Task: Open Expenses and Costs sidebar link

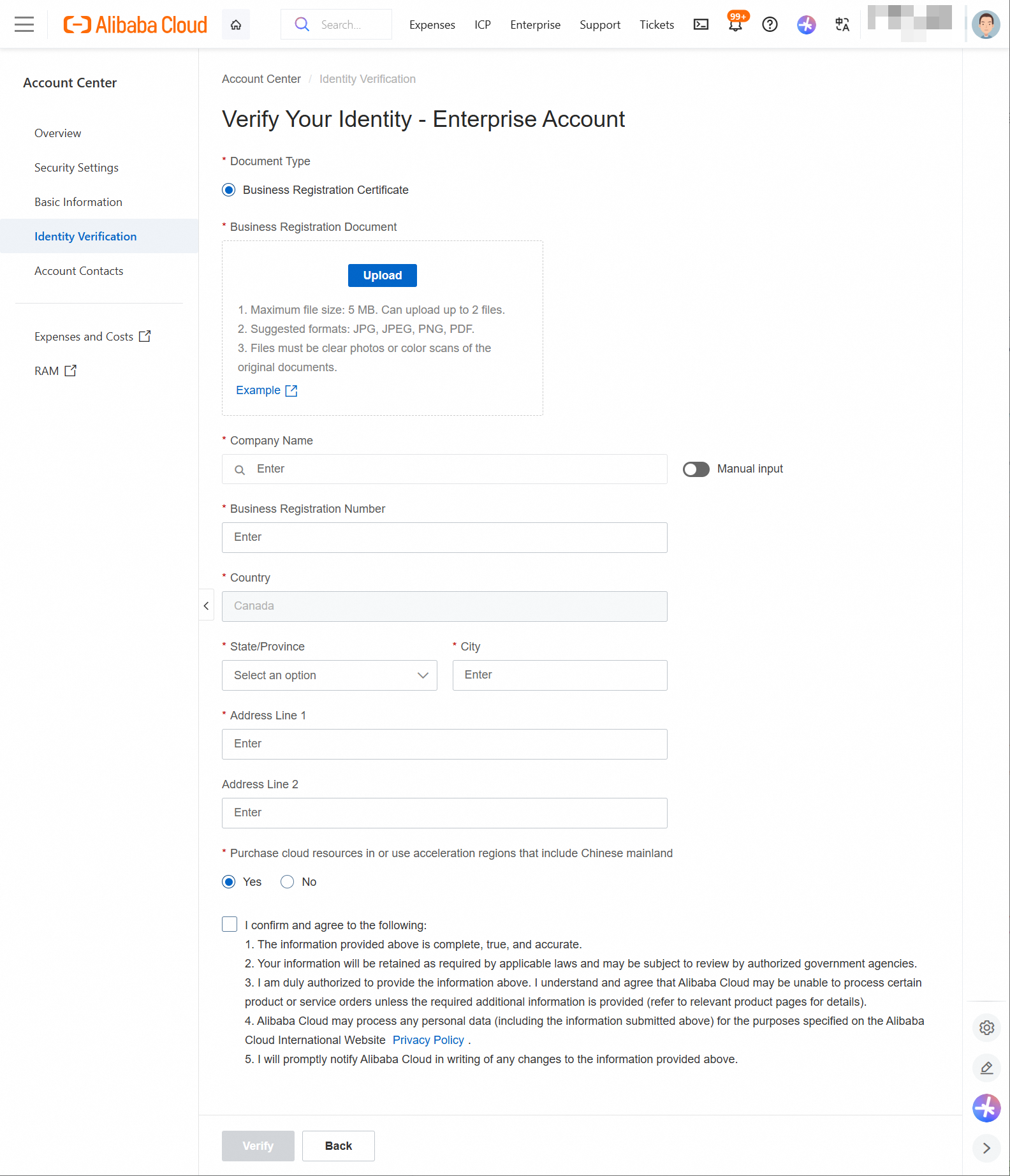Action: pos(84,337)
